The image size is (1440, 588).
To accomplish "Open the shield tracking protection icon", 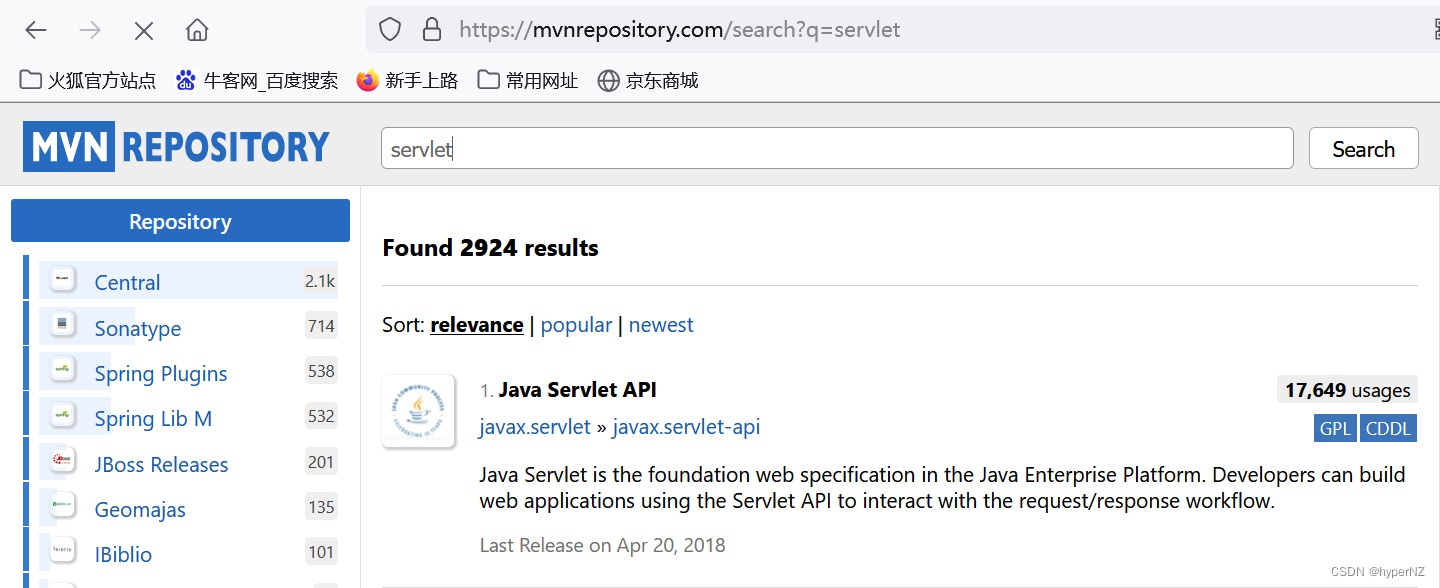I will point(390,30).
